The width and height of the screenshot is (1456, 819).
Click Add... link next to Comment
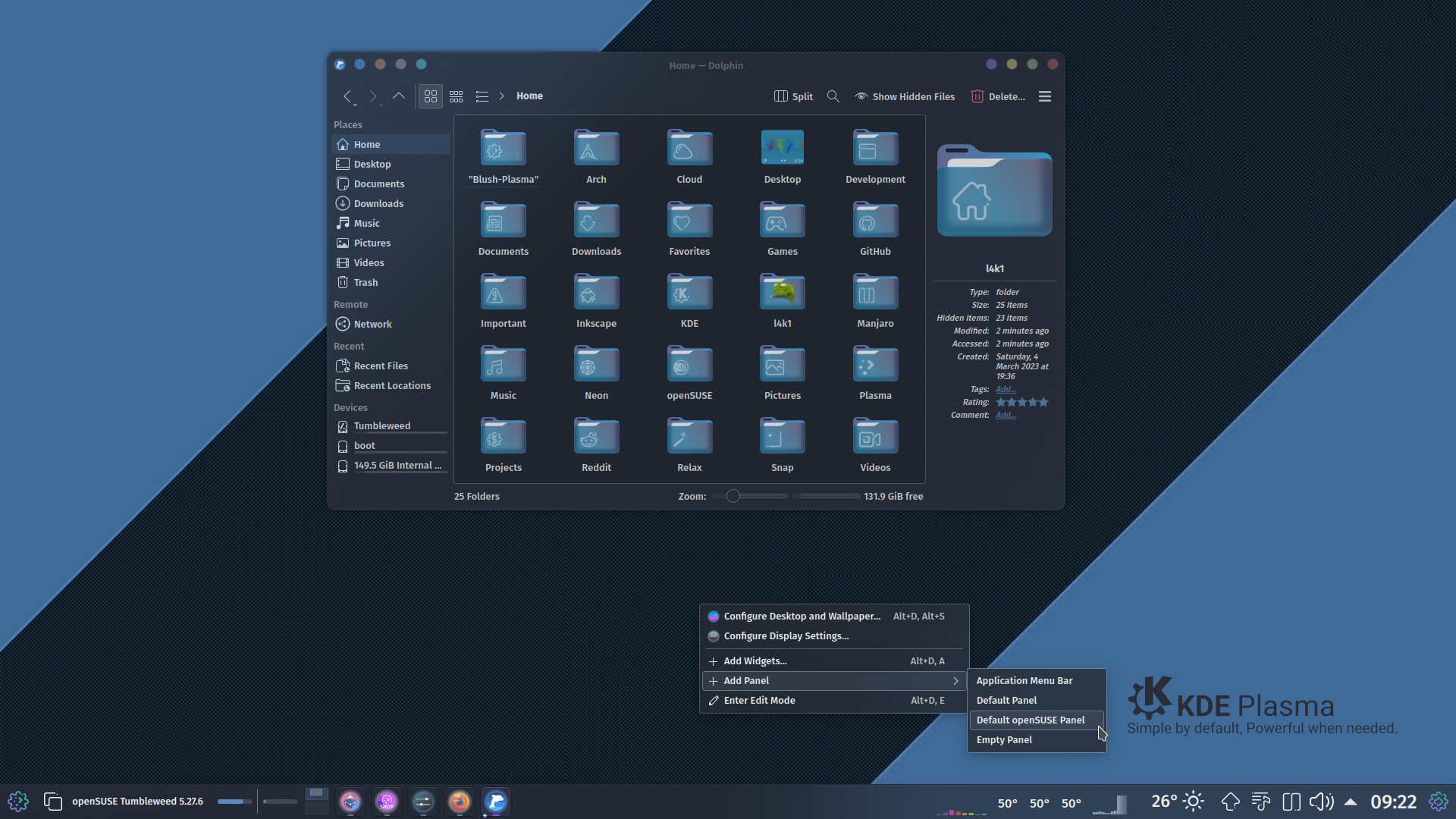pyautogui.click(x=1006, y=415)
